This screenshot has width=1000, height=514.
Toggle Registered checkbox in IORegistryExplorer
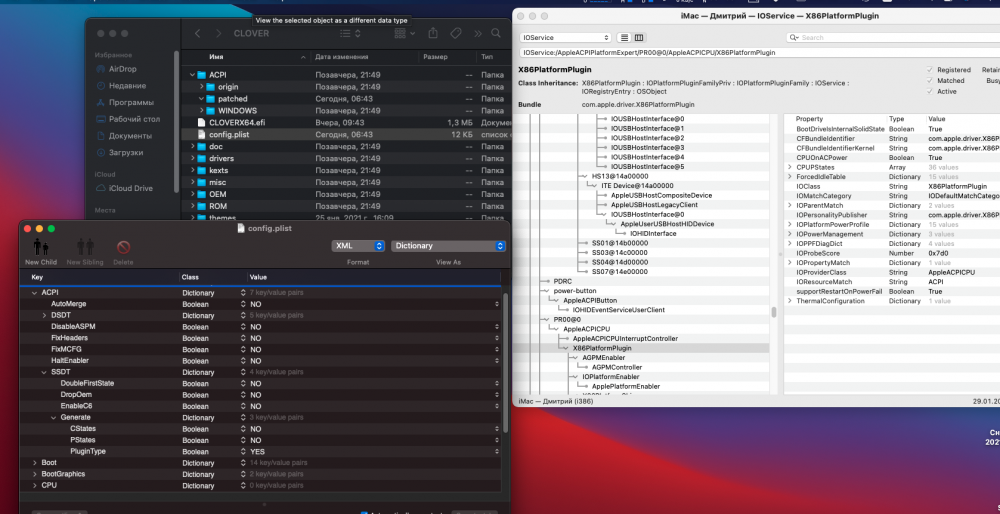pos(930,70)
